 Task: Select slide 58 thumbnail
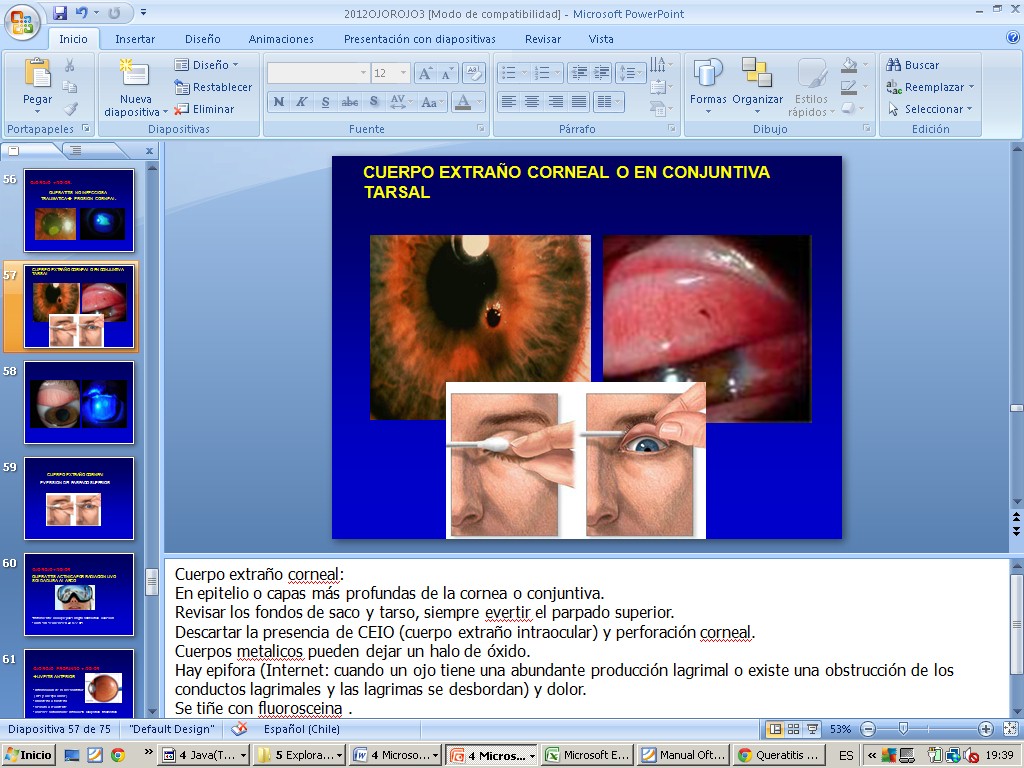click(79, 402)
